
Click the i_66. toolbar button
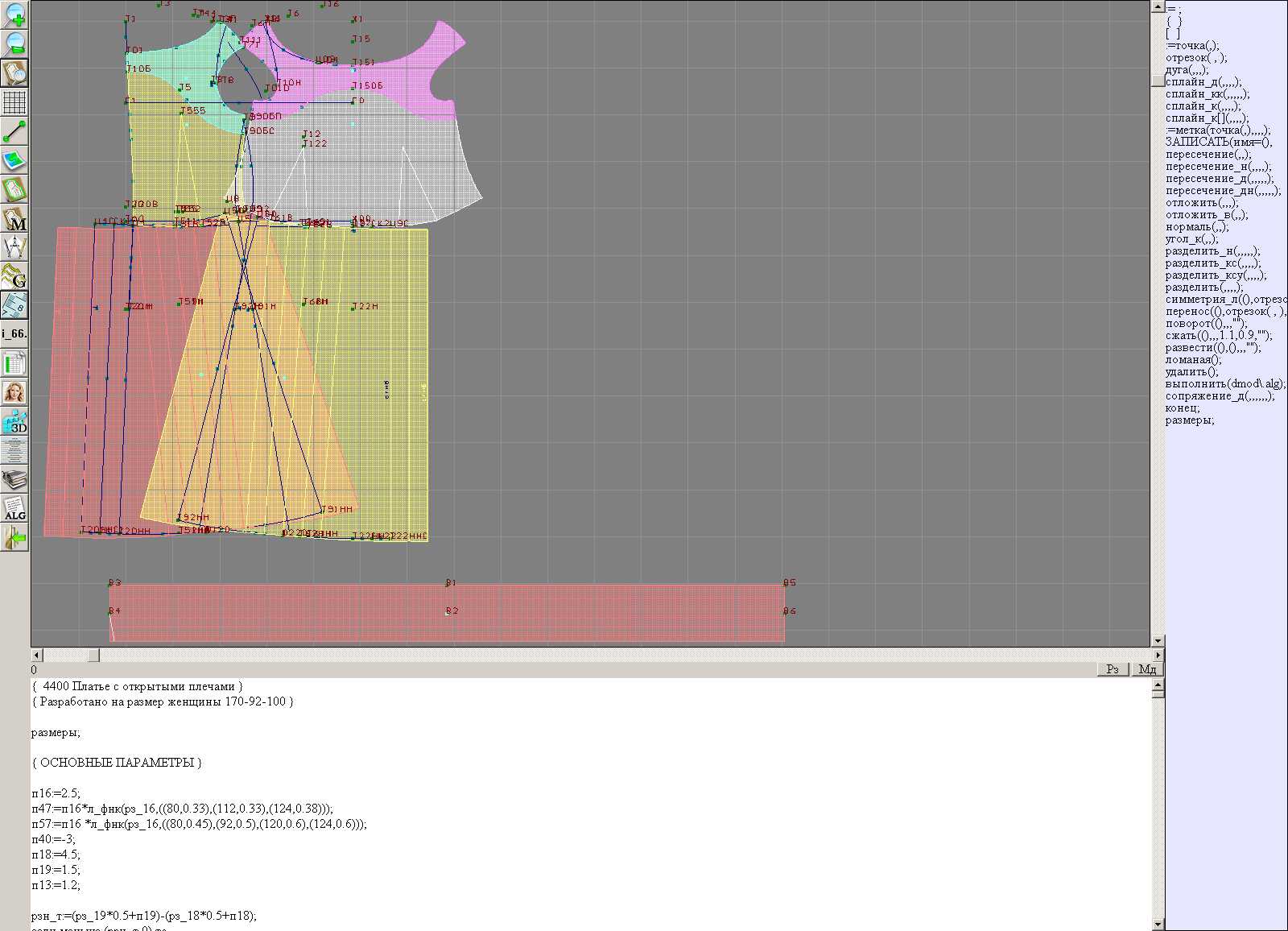(x=14, y=333)
